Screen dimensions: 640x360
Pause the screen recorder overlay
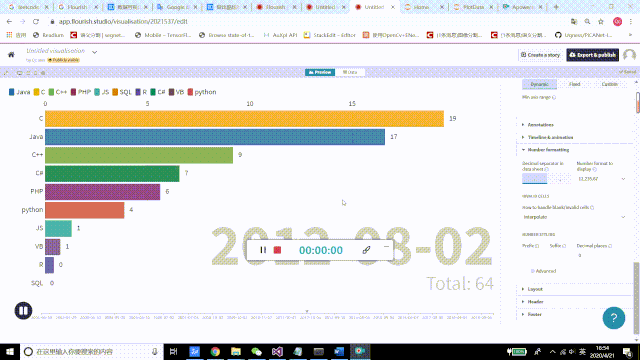point(263,250)
